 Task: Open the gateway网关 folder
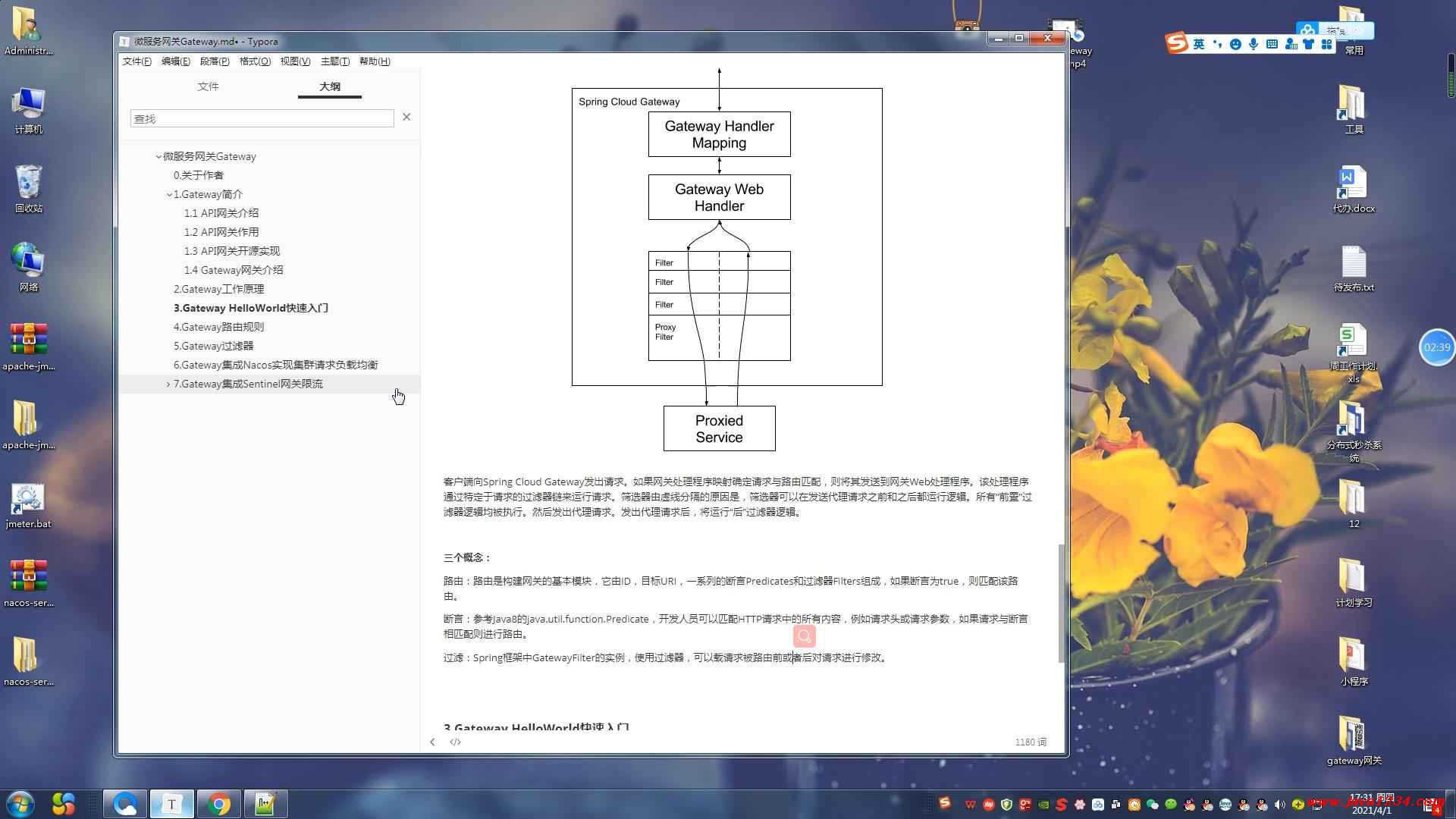click(1354, 741)
